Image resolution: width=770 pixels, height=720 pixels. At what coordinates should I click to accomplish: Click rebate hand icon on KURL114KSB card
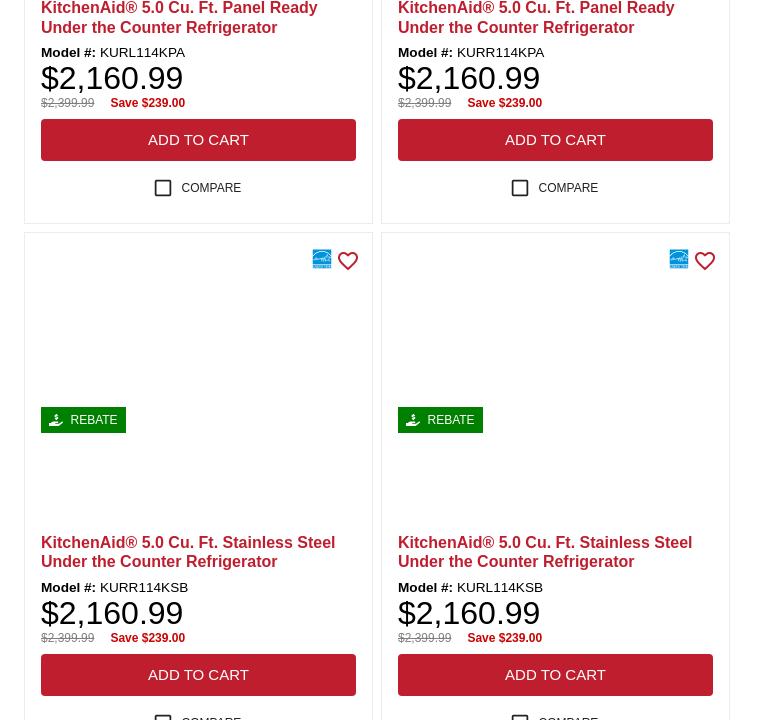[x=413, y=420]
